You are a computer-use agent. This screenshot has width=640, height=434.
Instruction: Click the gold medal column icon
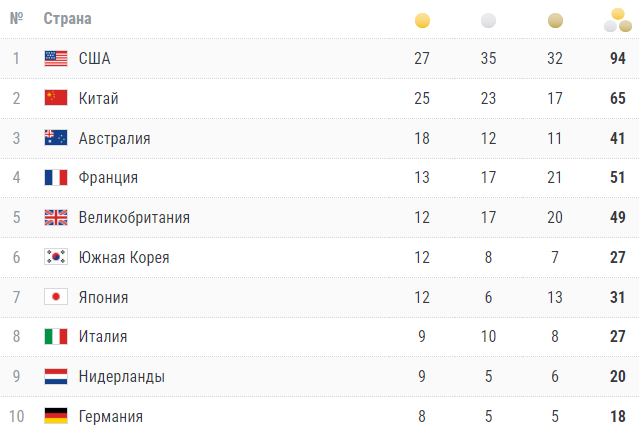point(422,19)
